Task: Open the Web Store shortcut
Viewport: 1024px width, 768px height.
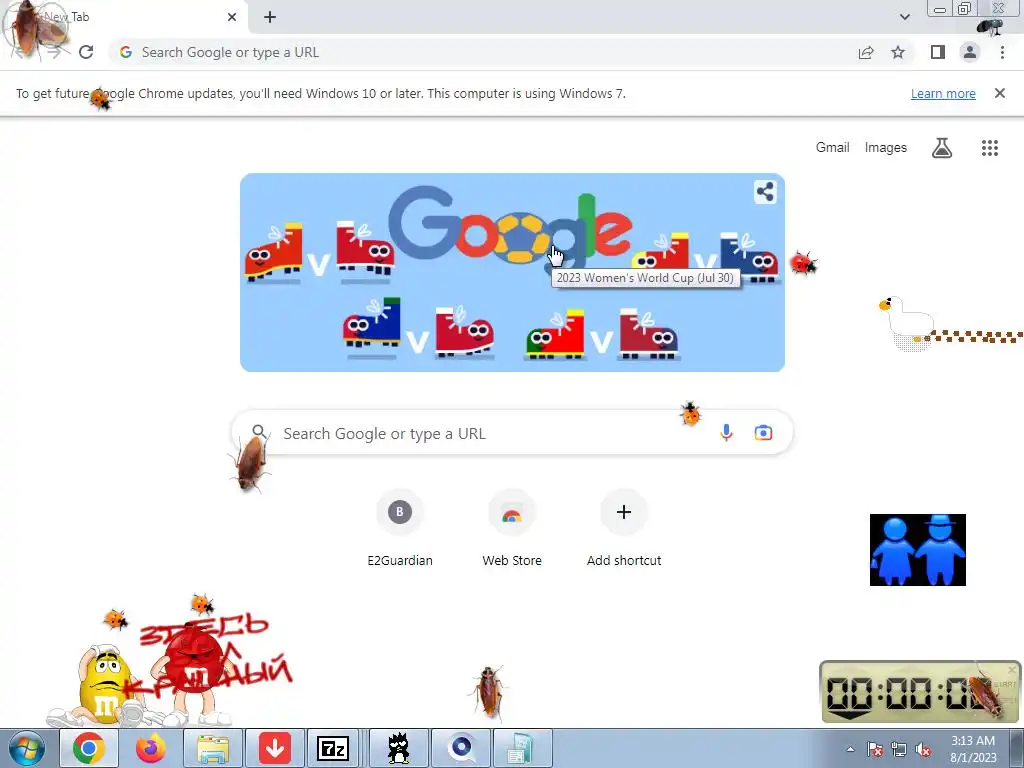Action: (512, 530)
